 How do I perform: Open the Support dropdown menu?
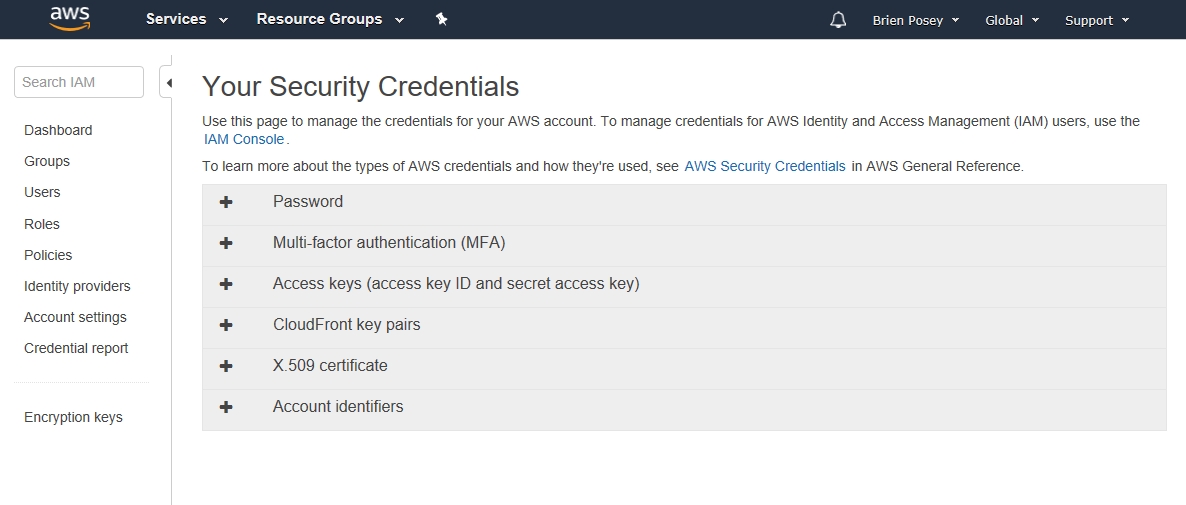[x=1097, y=20]
